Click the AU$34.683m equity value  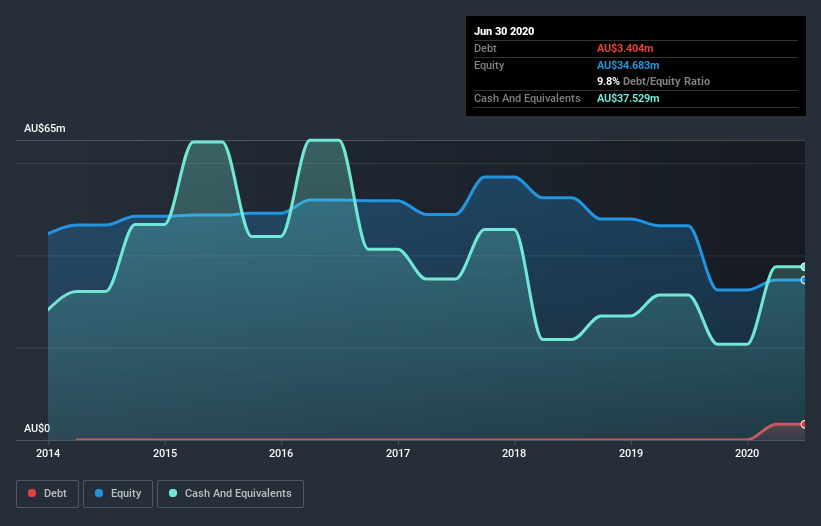coord(628,65)
